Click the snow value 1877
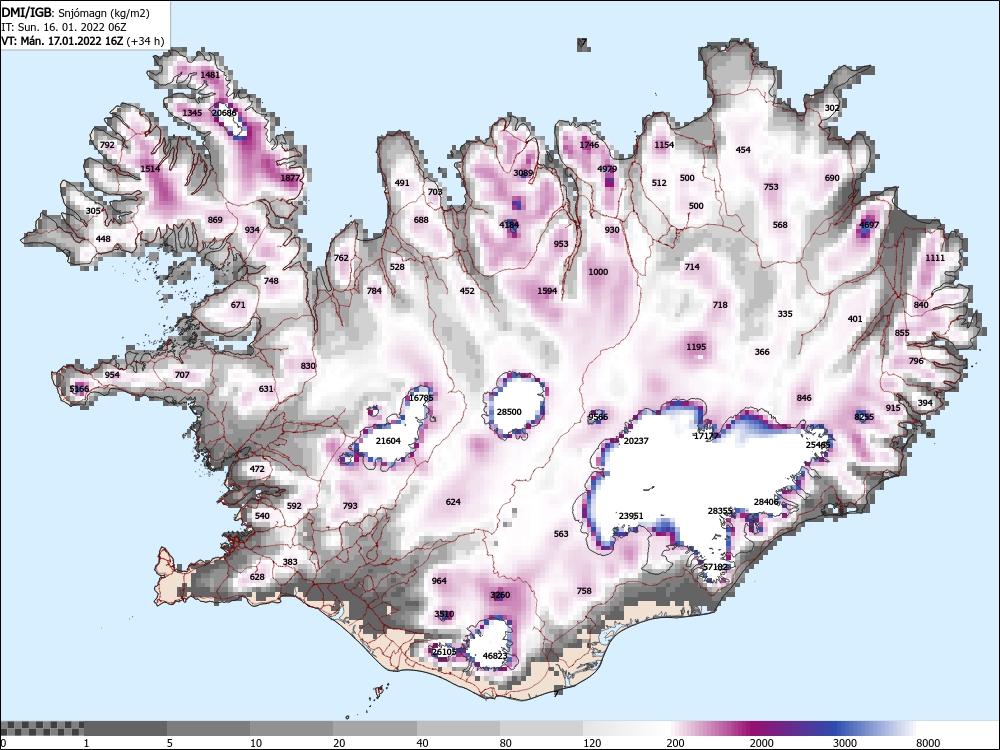Image resolution: width=1000 pixels, height=750 pixels. [x=290, y=178]
